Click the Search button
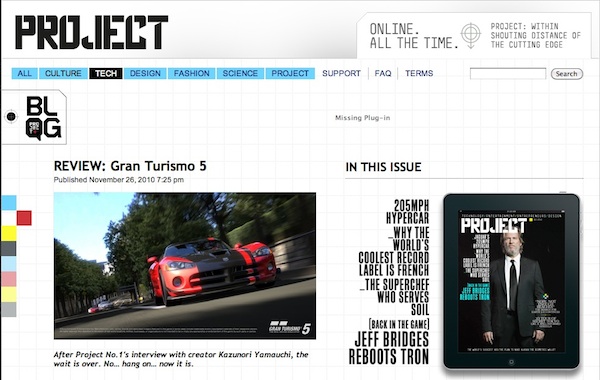The width and height of the screenshot is (600, 380). pos(567,74)
